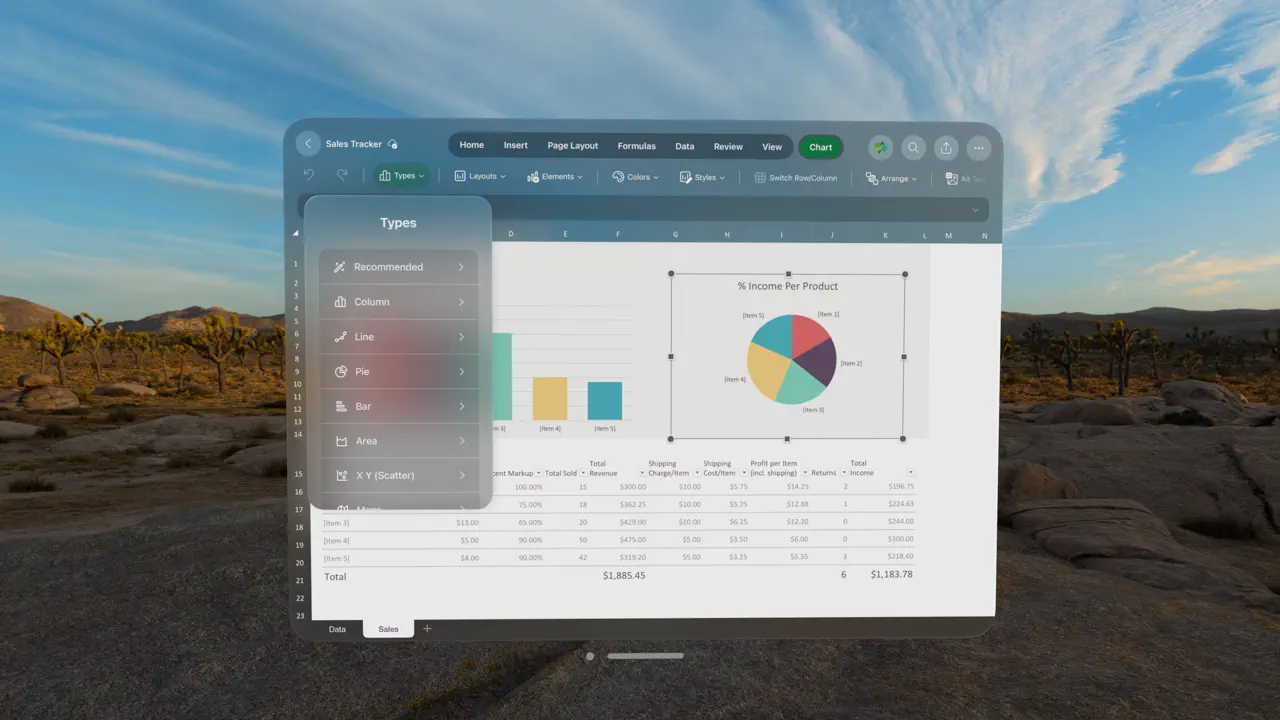Open the Colors dropdown
The width and height of the screenshot is (1280, 720).
coord(635,176)
